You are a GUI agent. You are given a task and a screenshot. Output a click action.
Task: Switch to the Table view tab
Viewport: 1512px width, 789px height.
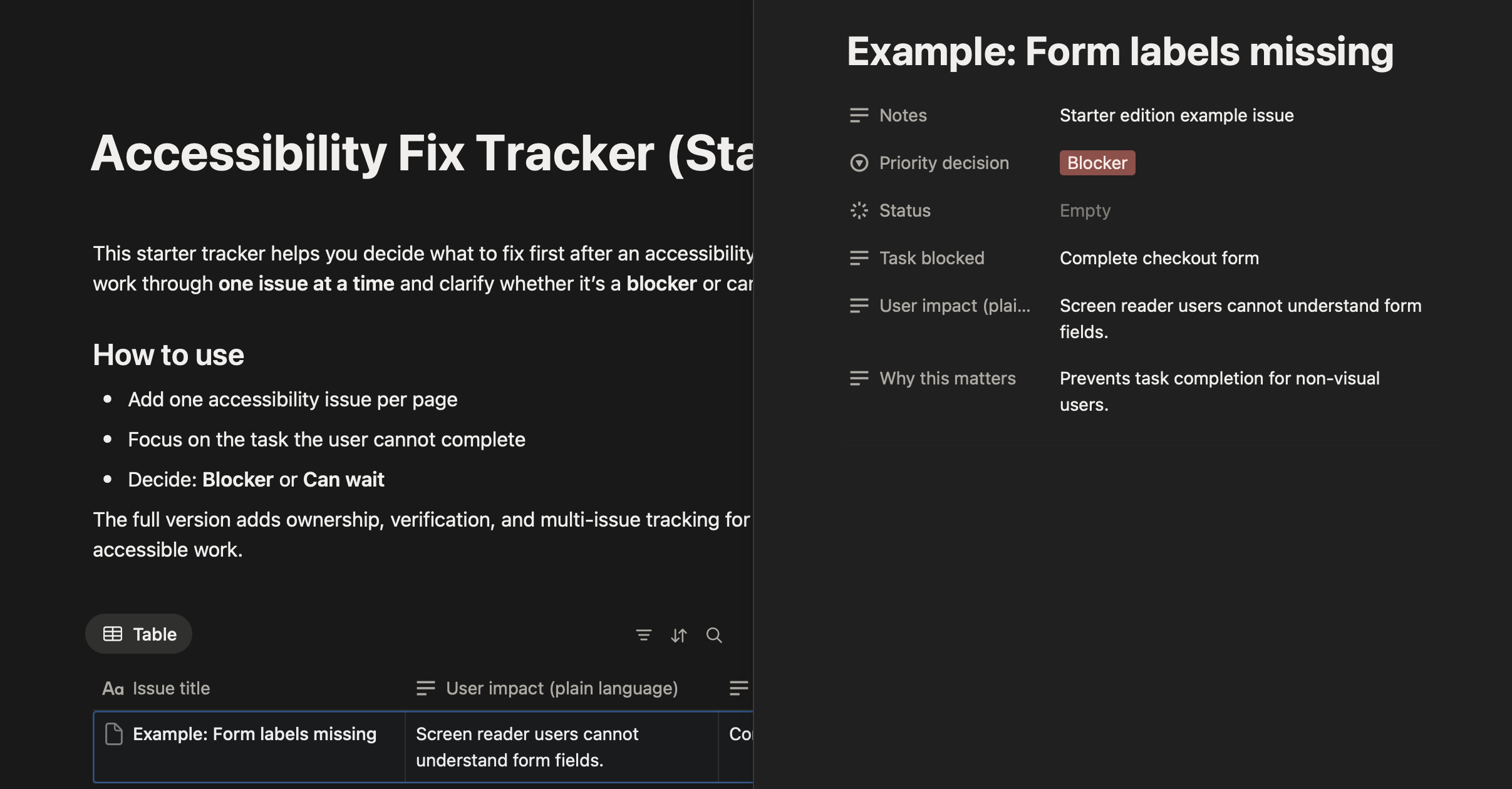pos(139,634)
